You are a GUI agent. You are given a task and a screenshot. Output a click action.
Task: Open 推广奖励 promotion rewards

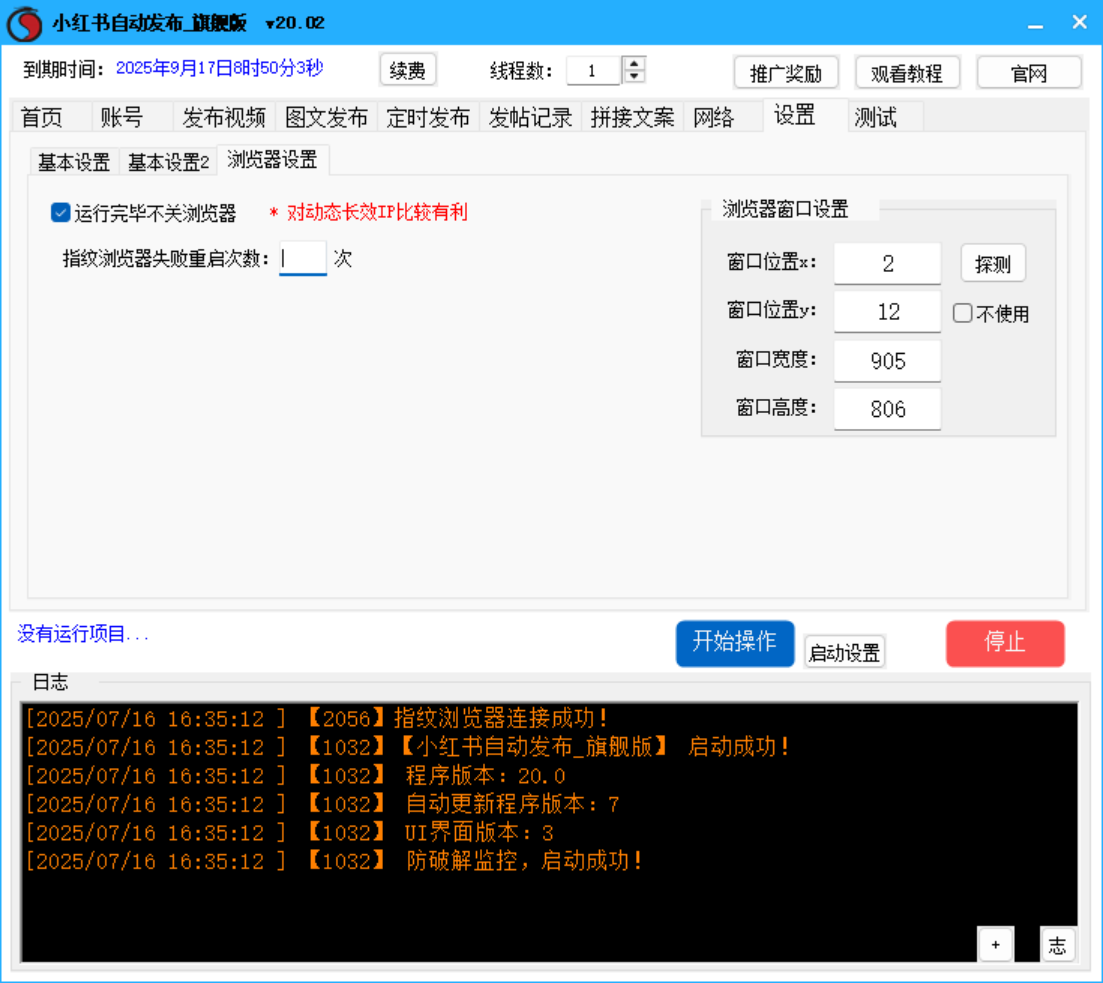coord(786,72)
